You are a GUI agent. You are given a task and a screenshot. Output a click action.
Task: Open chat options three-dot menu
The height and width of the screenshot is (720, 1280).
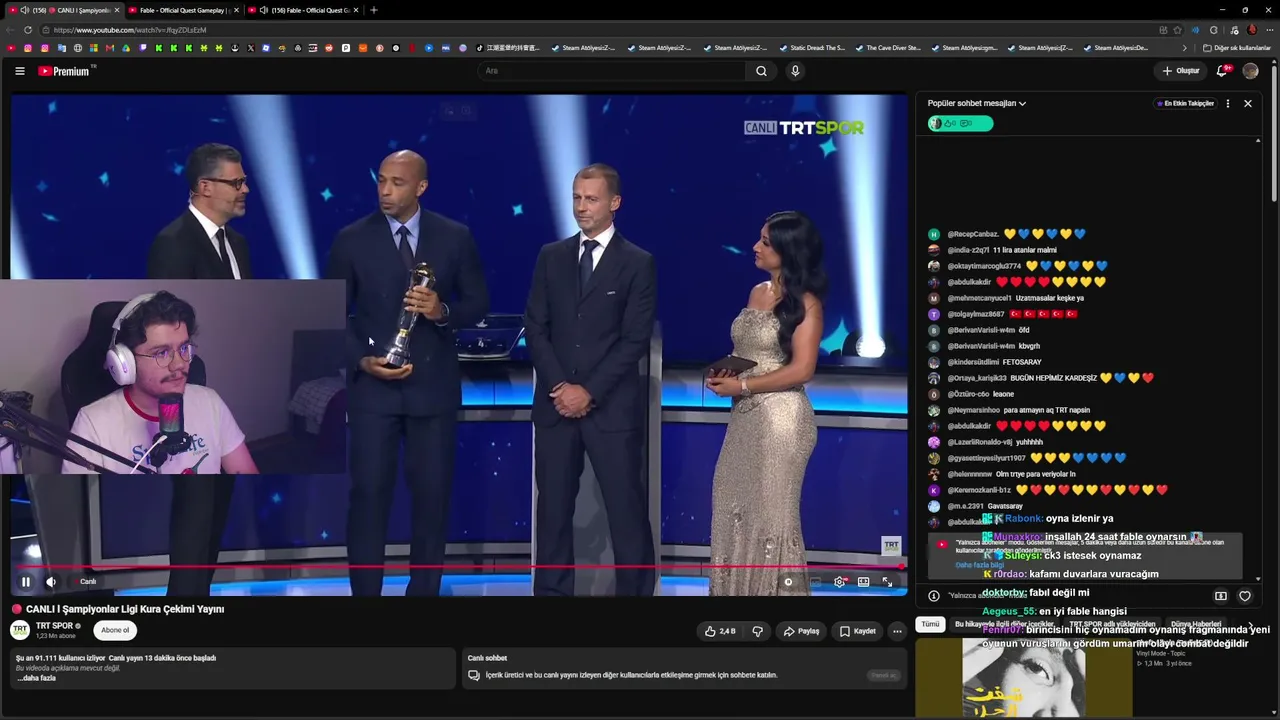click(x=1228, y=103)
